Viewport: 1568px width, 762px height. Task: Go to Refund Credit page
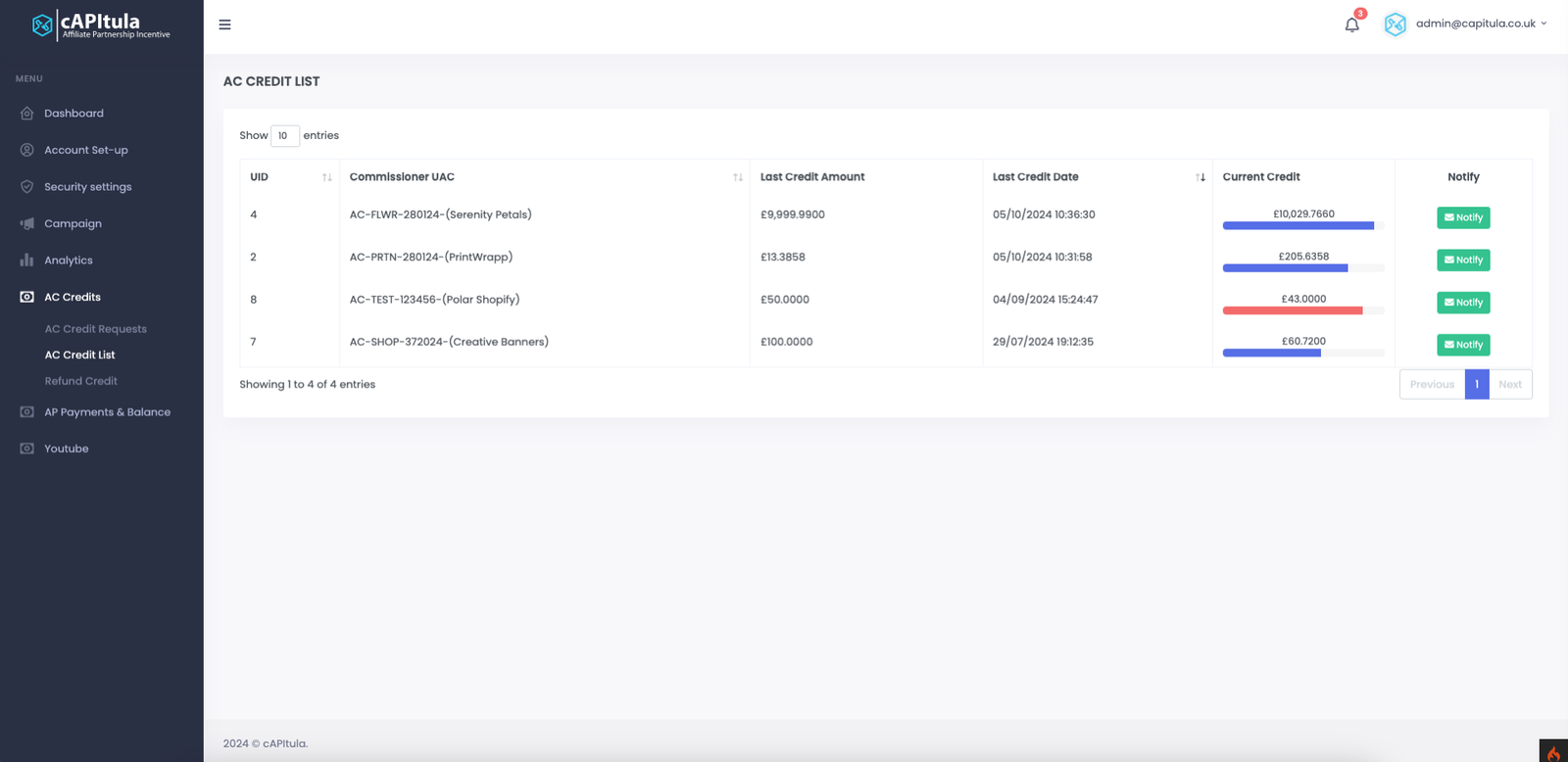tap(80, 381)
